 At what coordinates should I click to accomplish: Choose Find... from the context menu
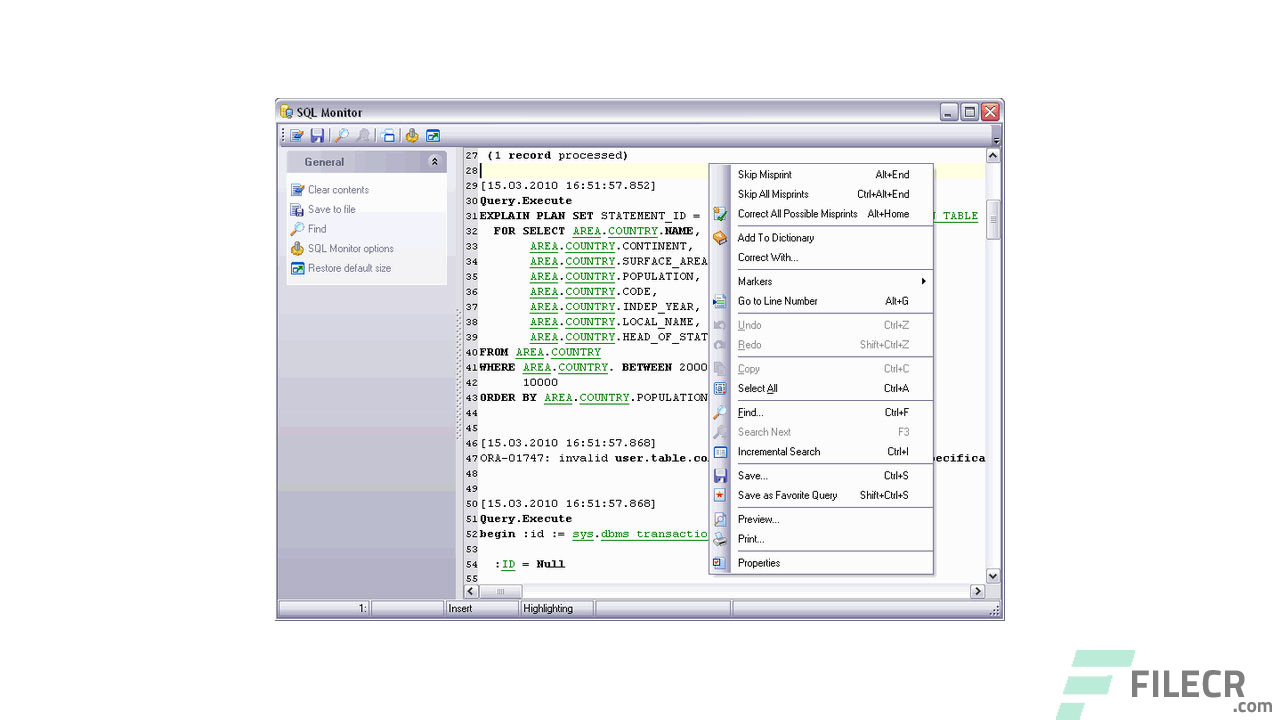(821, 412)
